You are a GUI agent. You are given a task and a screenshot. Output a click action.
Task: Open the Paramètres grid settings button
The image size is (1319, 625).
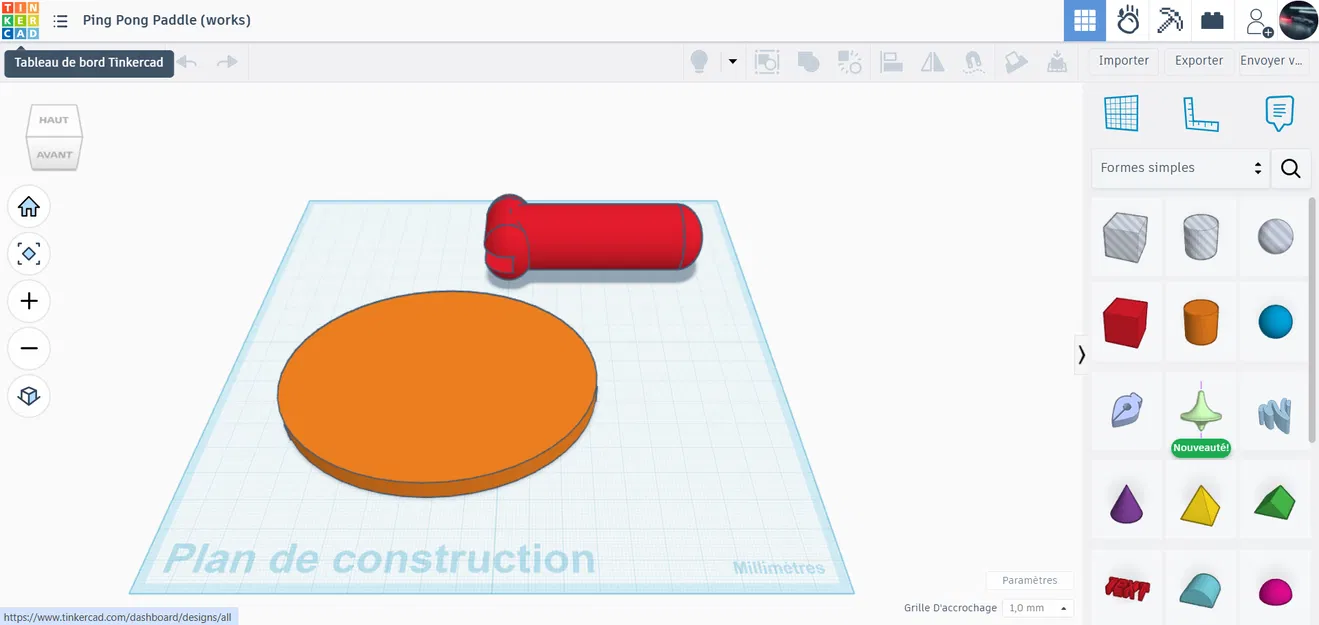tap(1030, 580)
